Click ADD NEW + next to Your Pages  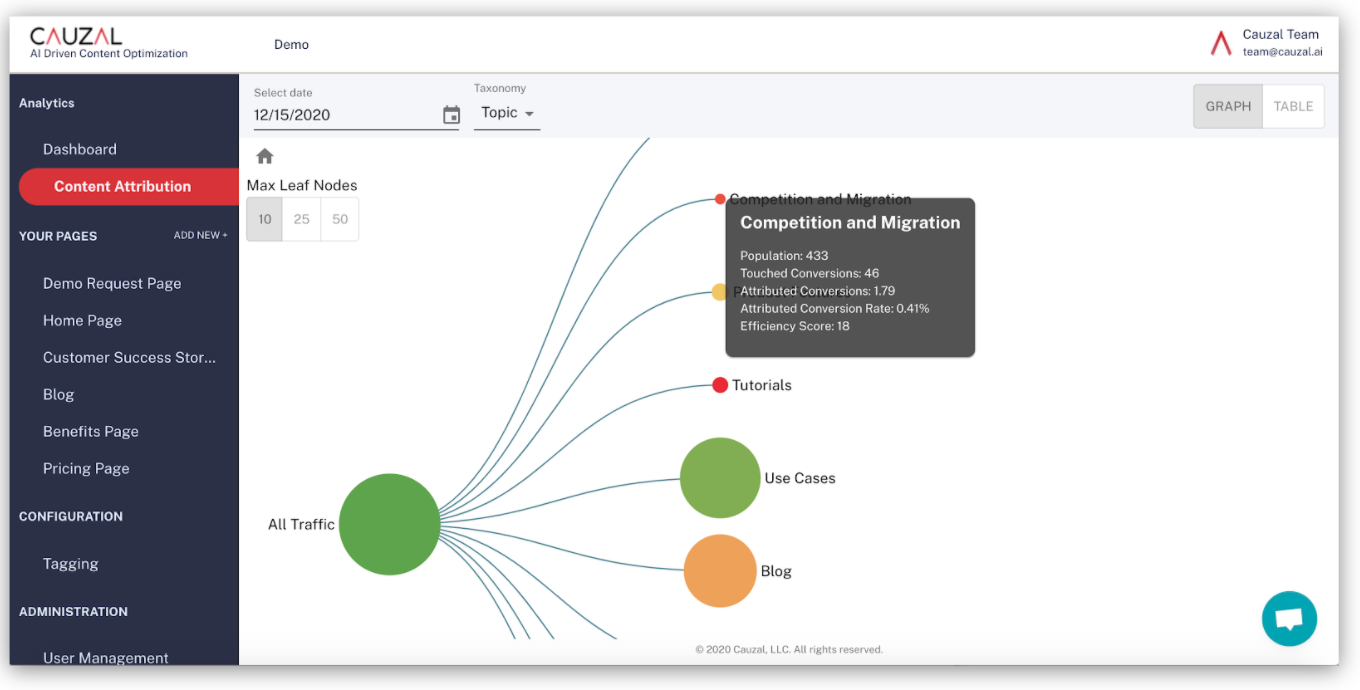click(201, 236)
